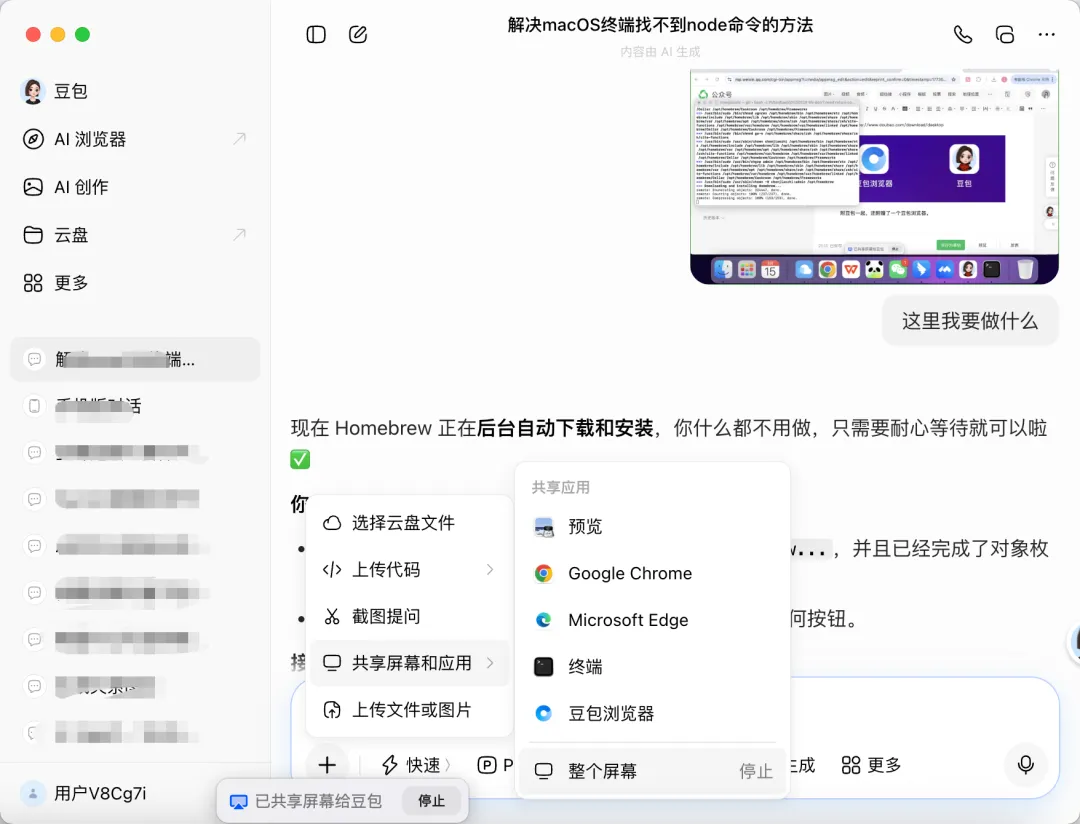Share the Google Chrome application

point(652,573)
